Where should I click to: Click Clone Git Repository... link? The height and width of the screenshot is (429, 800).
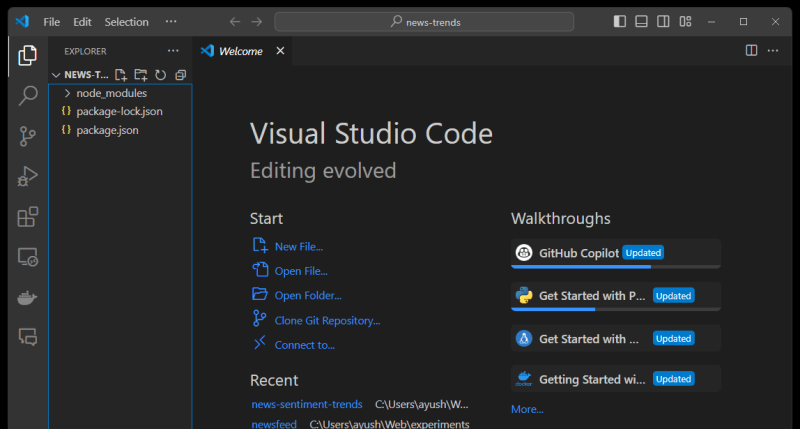(x=327, y=321)
